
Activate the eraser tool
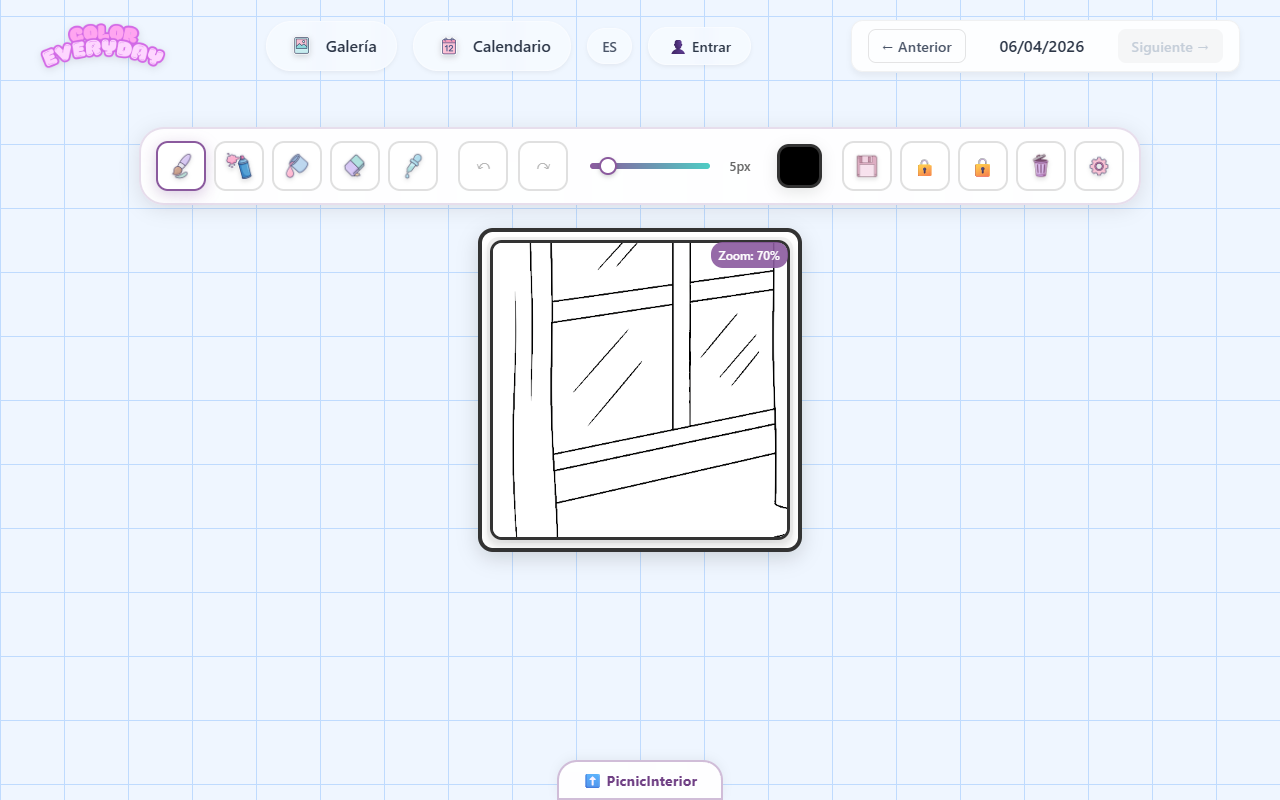click(x=355, y=166)
